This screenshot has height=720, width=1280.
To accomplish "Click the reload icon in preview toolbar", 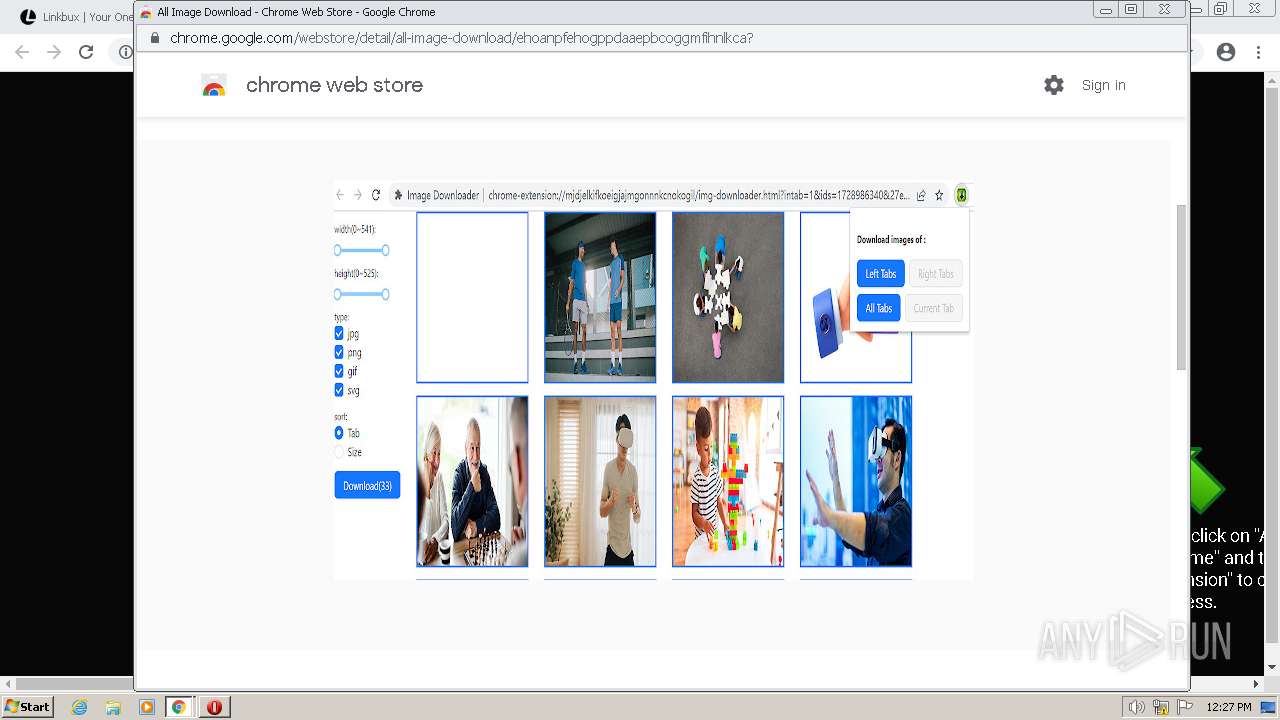I will [x=376, y=195].
